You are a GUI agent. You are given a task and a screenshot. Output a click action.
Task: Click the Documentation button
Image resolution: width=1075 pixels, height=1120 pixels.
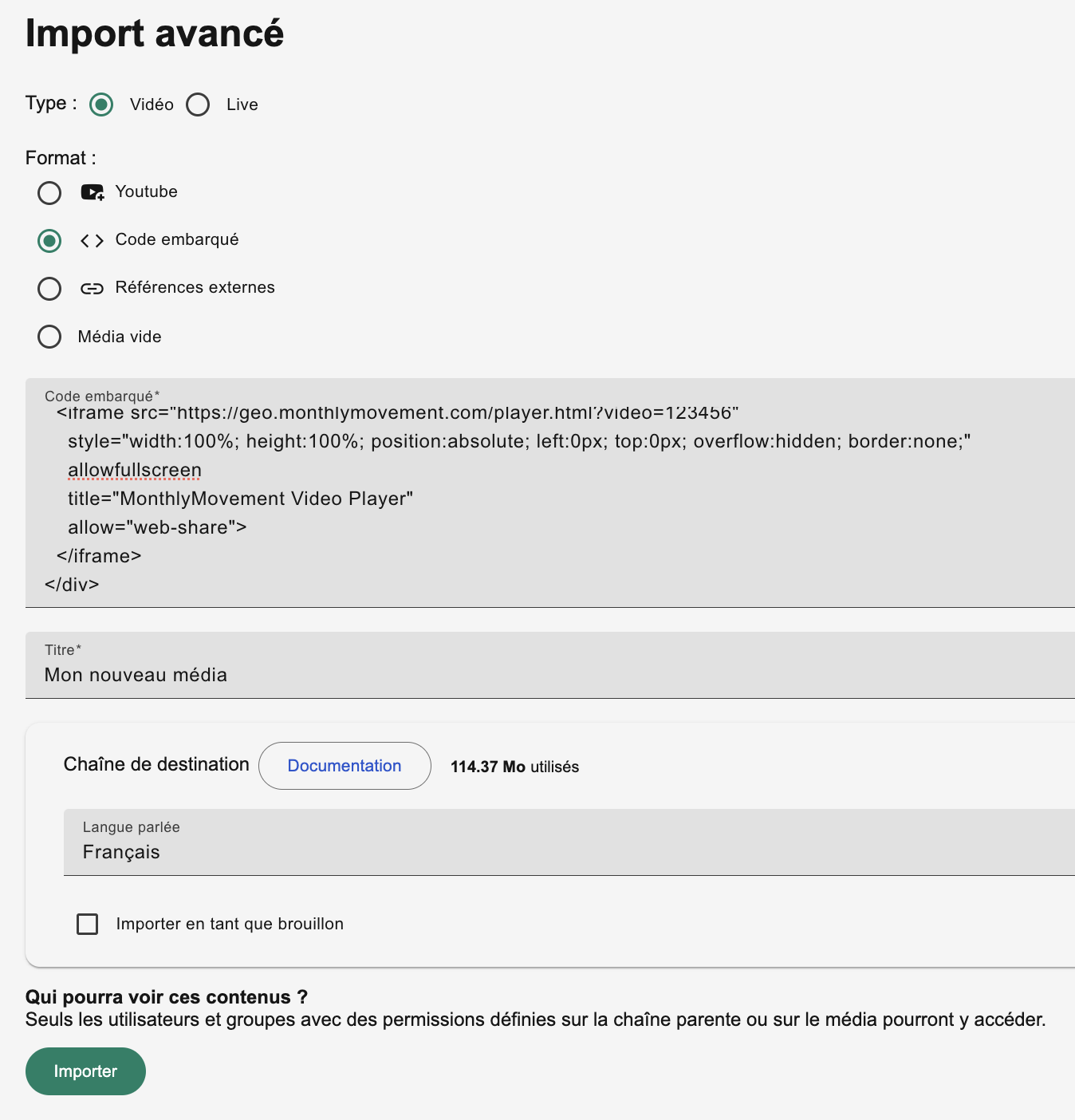tap(345, 766)
